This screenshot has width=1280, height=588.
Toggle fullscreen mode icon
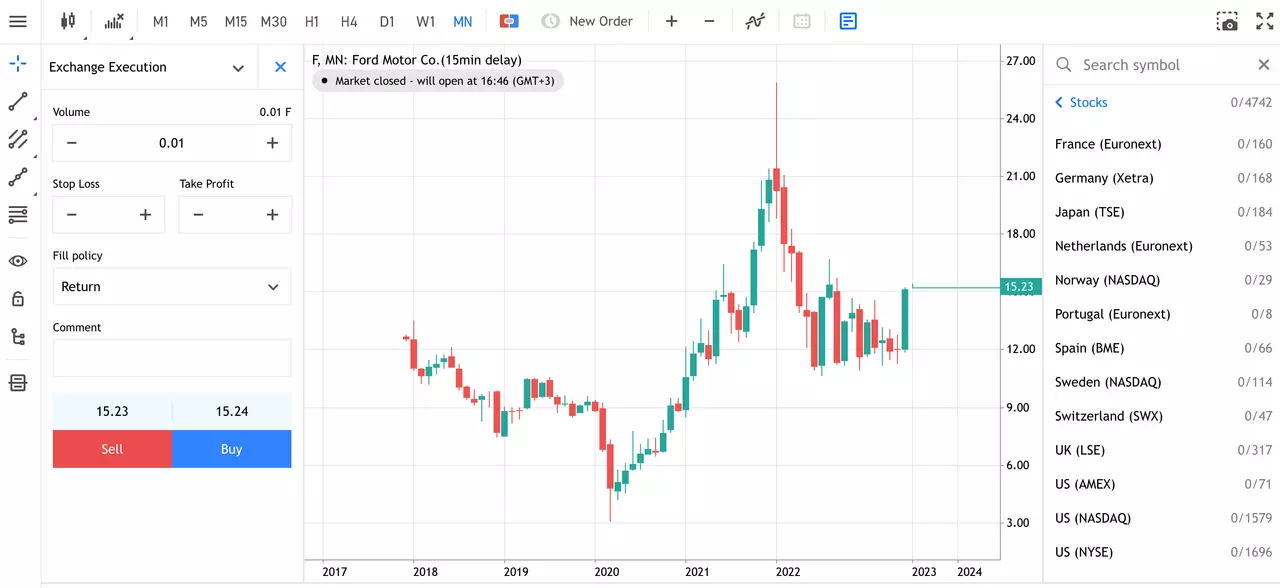(1264, 21)
